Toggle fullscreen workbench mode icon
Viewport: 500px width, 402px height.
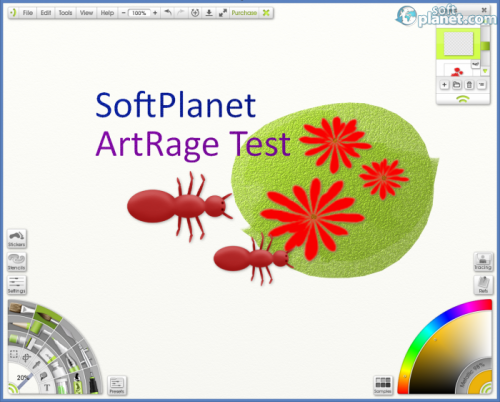click(x=223, y=13)
